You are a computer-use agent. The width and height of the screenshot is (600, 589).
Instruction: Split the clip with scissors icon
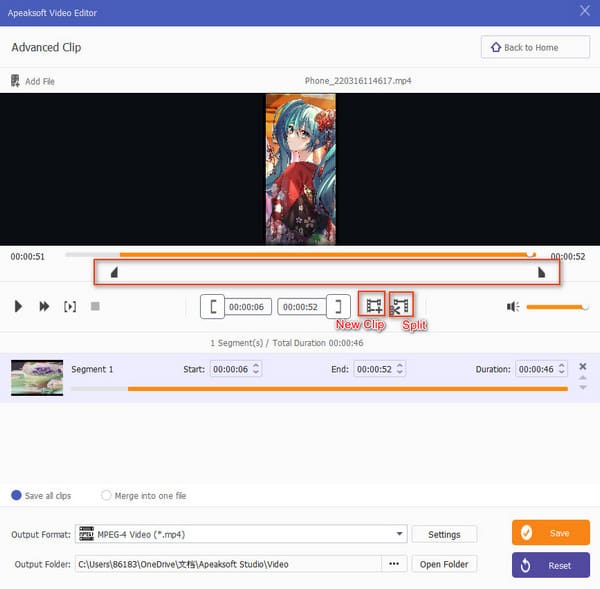click(x=401, y=305)
